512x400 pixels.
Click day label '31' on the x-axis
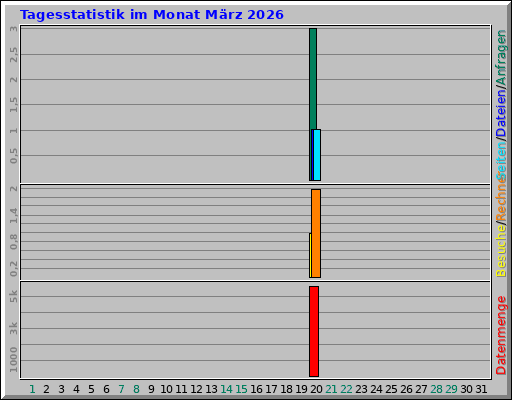481,389
